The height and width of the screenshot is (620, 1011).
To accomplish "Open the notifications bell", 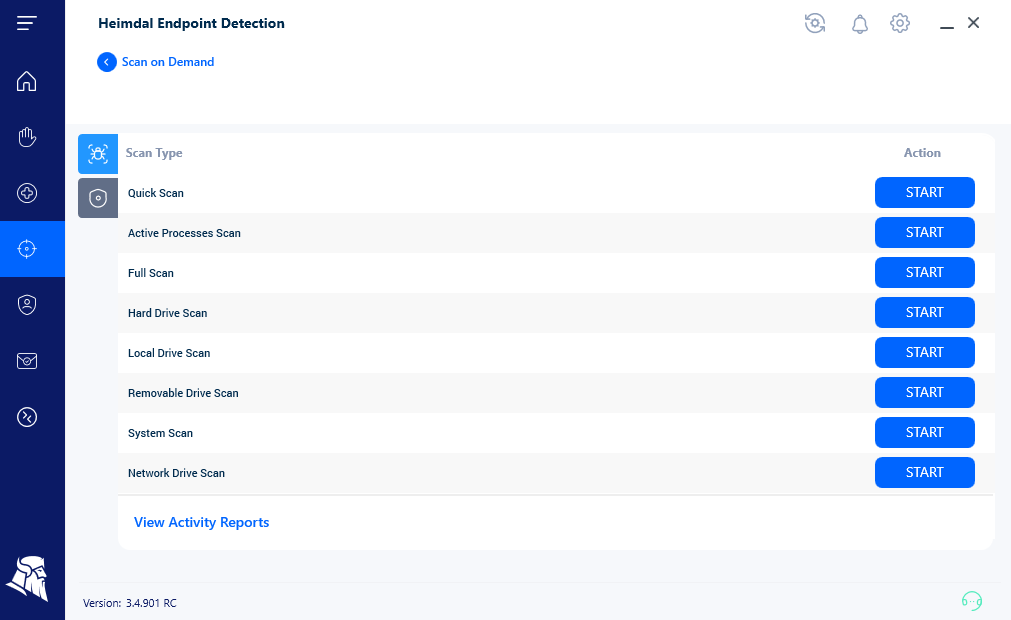I will point(859,24).
